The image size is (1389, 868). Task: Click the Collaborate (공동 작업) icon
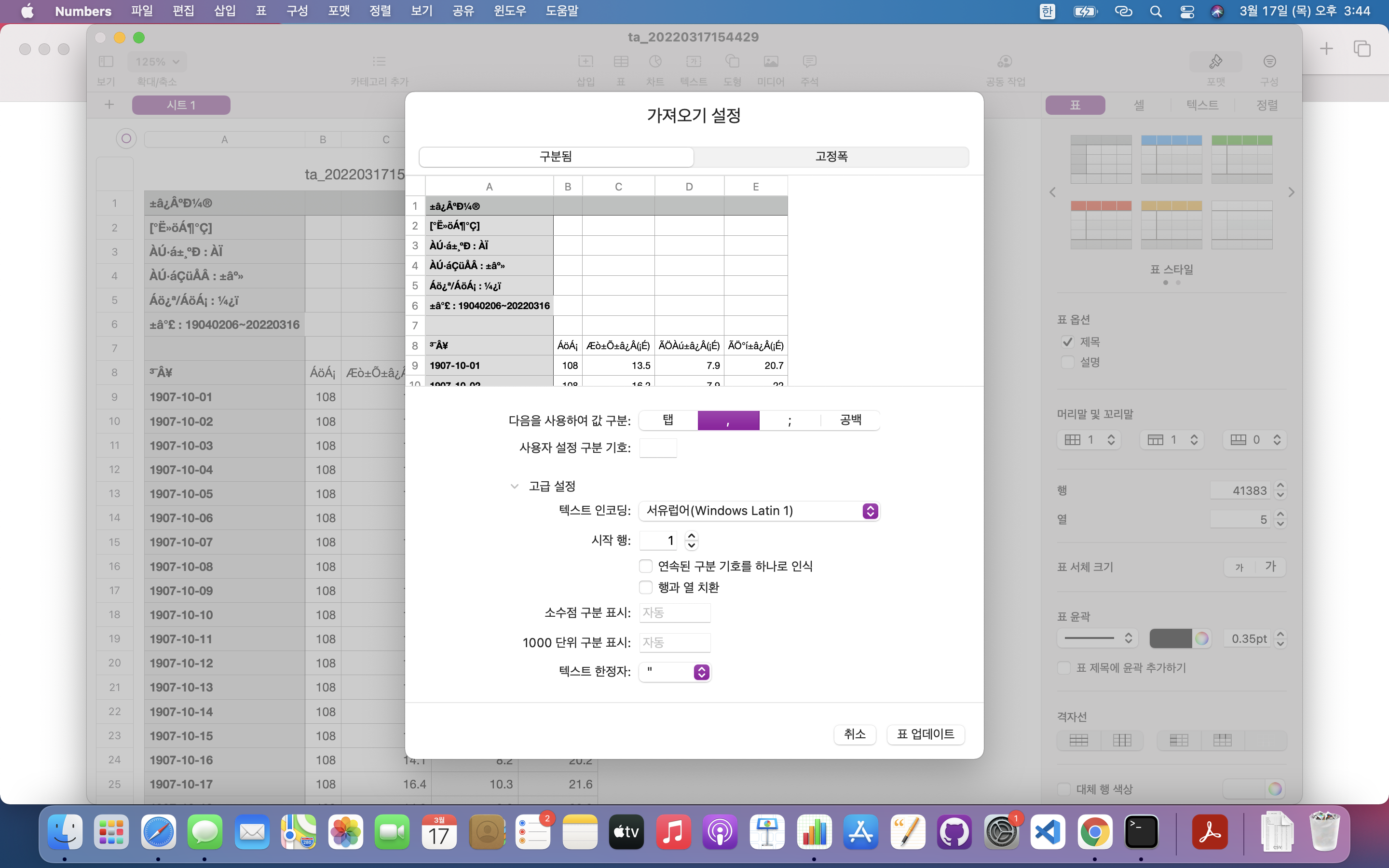click(x=1005, y=62)
